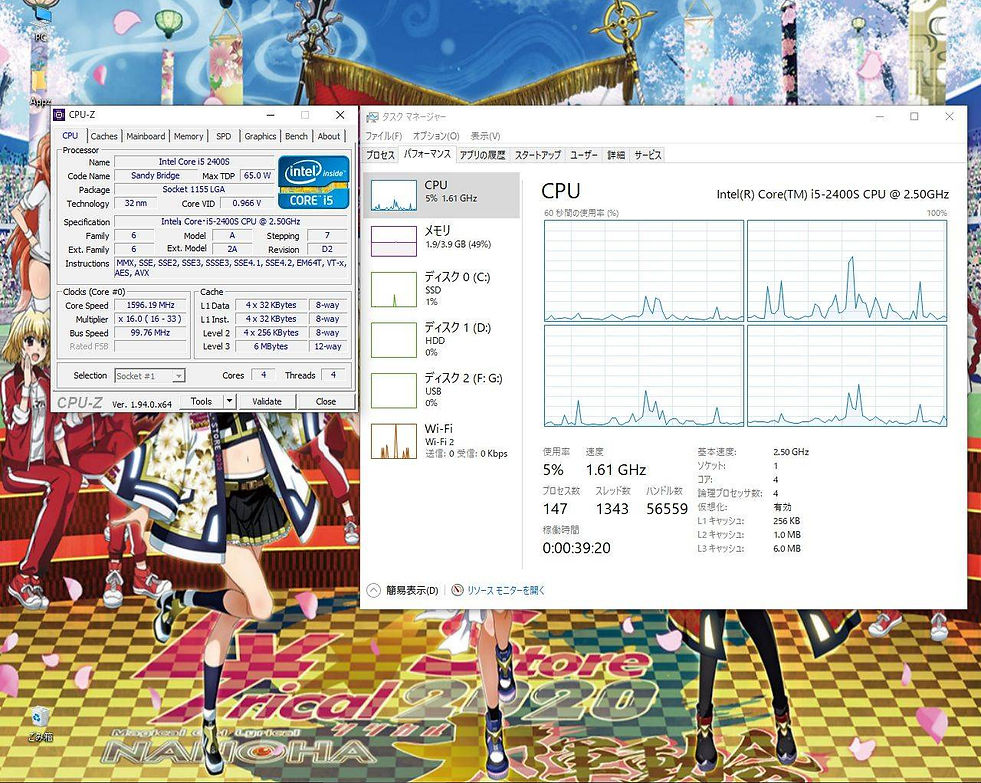Switch to the 詳細 tab

[616, 155]
